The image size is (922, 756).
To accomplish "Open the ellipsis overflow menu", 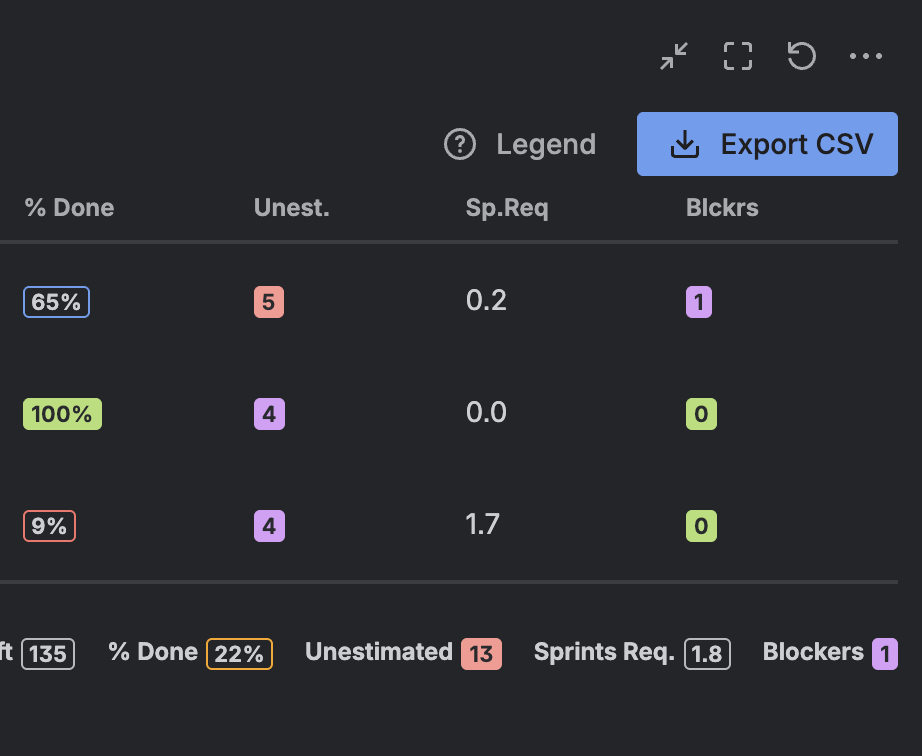I will 866,56.
